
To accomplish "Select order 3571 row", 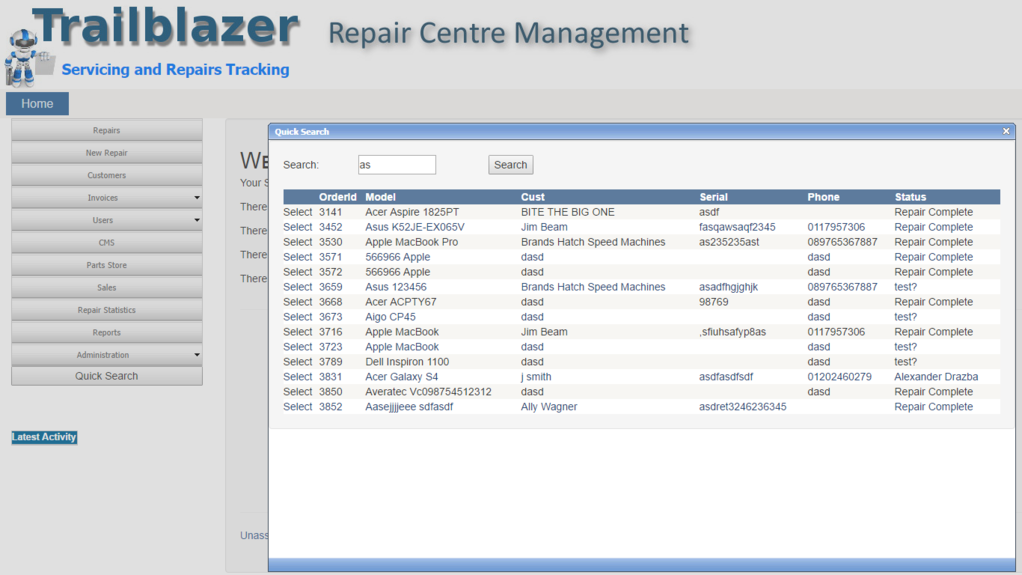I will (298, 258).
